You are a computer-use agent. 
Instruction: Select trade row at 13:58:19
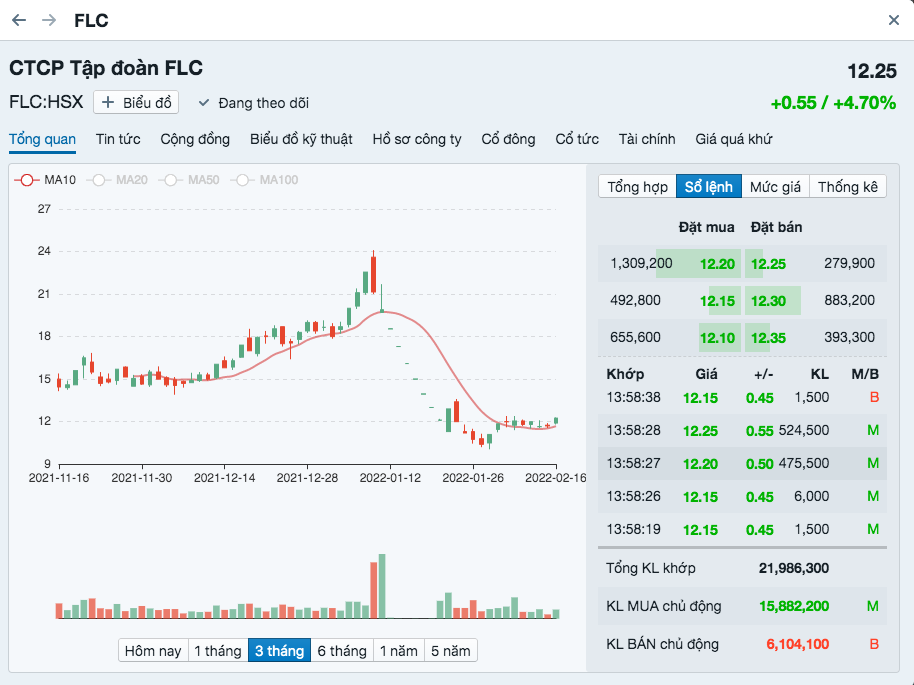pos(742,529)
